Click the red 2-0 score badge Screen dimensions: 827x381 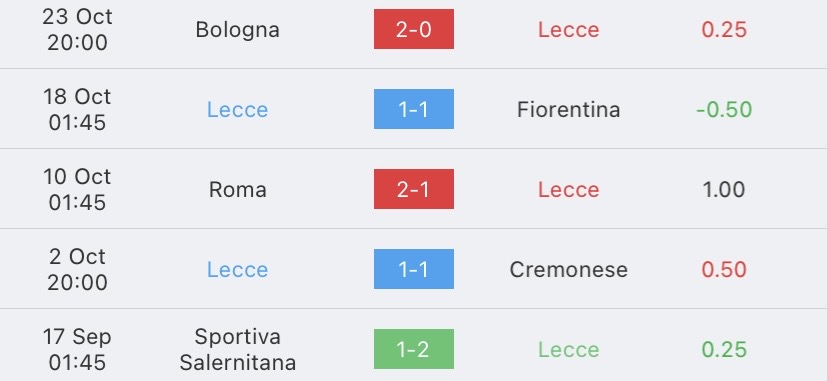click(x=414, y=29)
